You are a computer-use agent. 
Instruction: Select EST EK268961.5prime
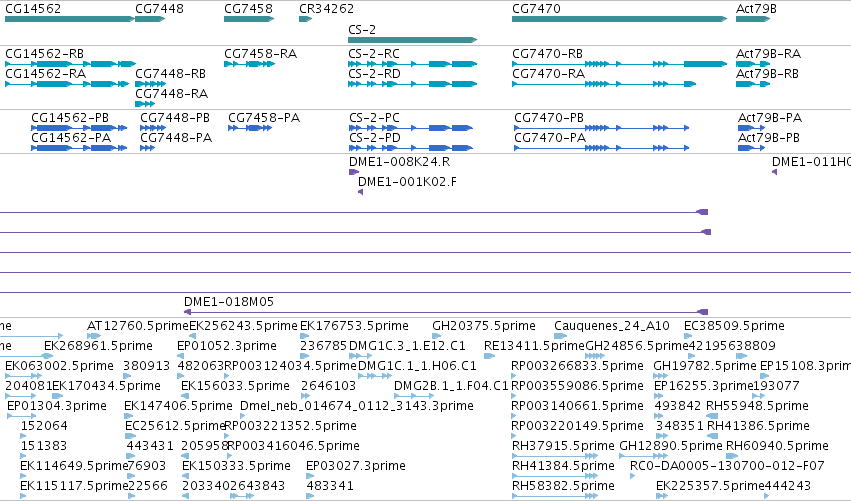pyautogui.click(x=48, y=356)
